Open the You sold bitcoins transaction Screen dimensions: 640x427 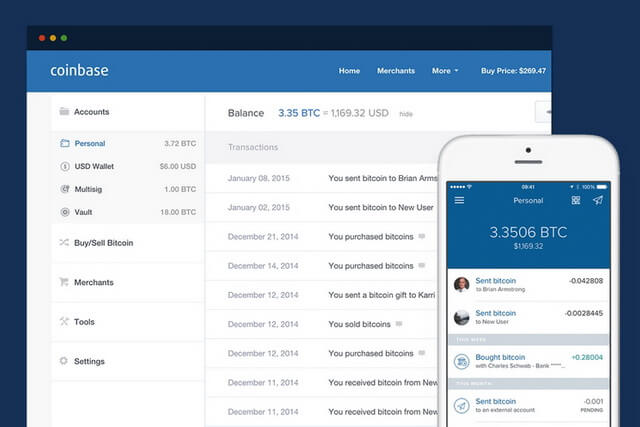(322, 324)
